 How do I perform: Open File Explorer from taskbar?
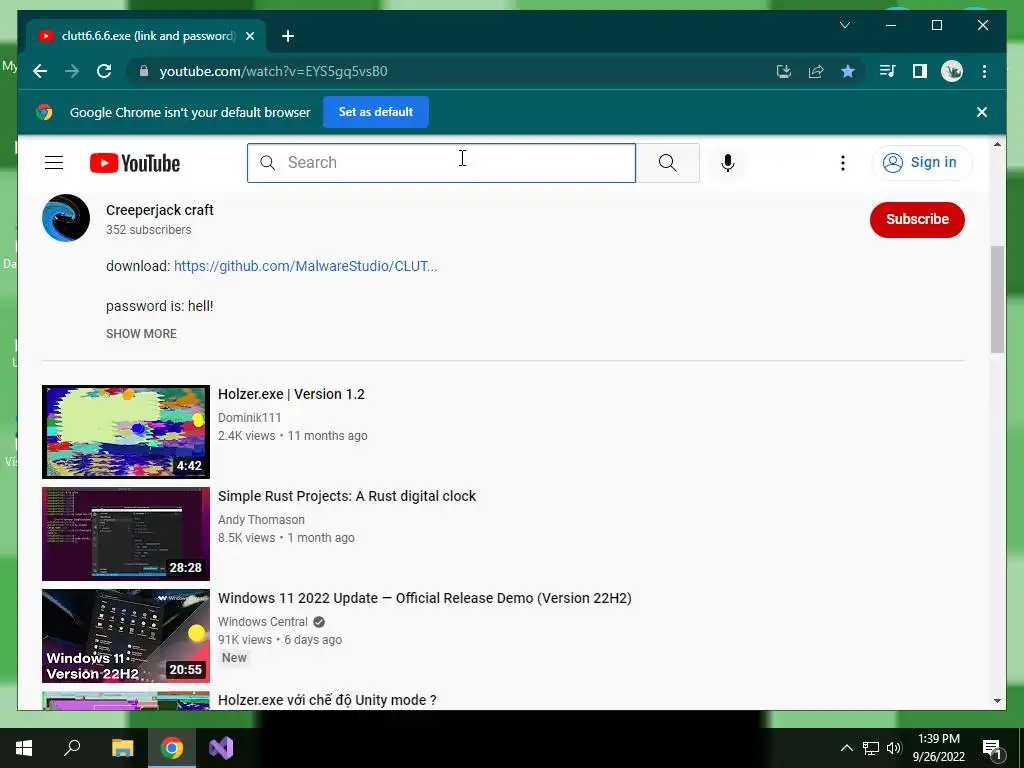tap(122, 748)
